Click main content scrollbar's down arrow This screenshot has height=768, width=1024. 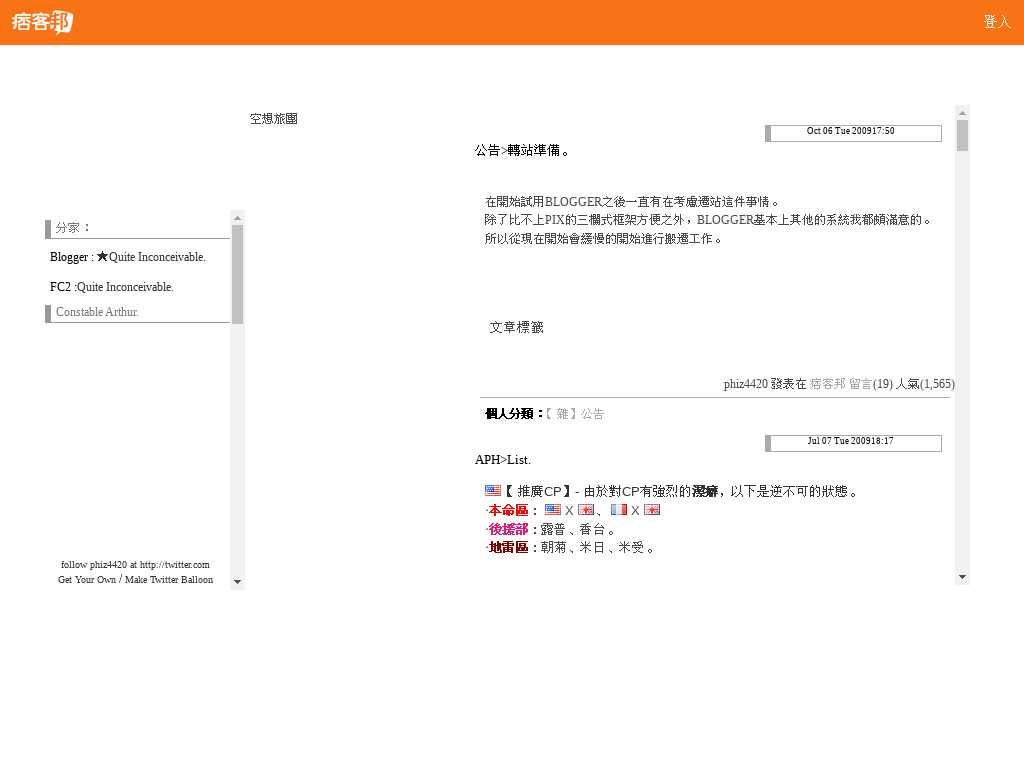[x=962, y=577]
